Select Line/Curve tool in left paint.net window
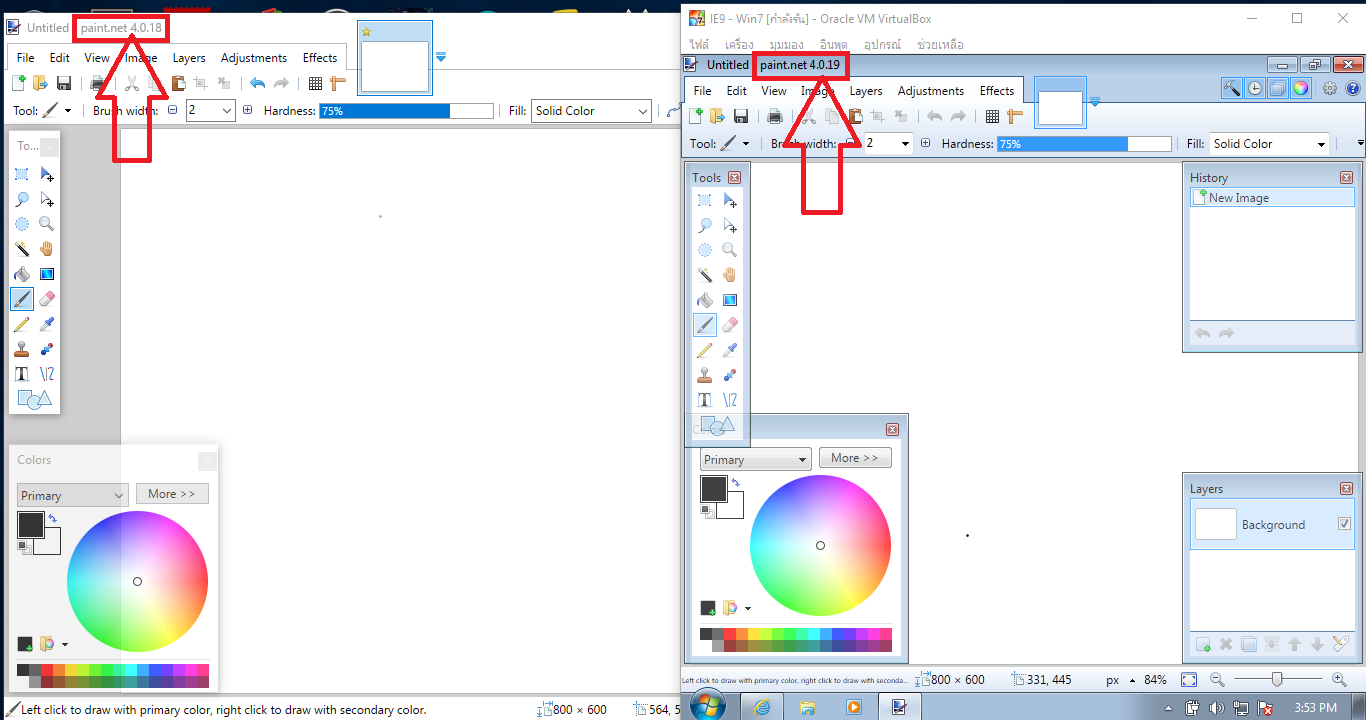 pos(46,374)
